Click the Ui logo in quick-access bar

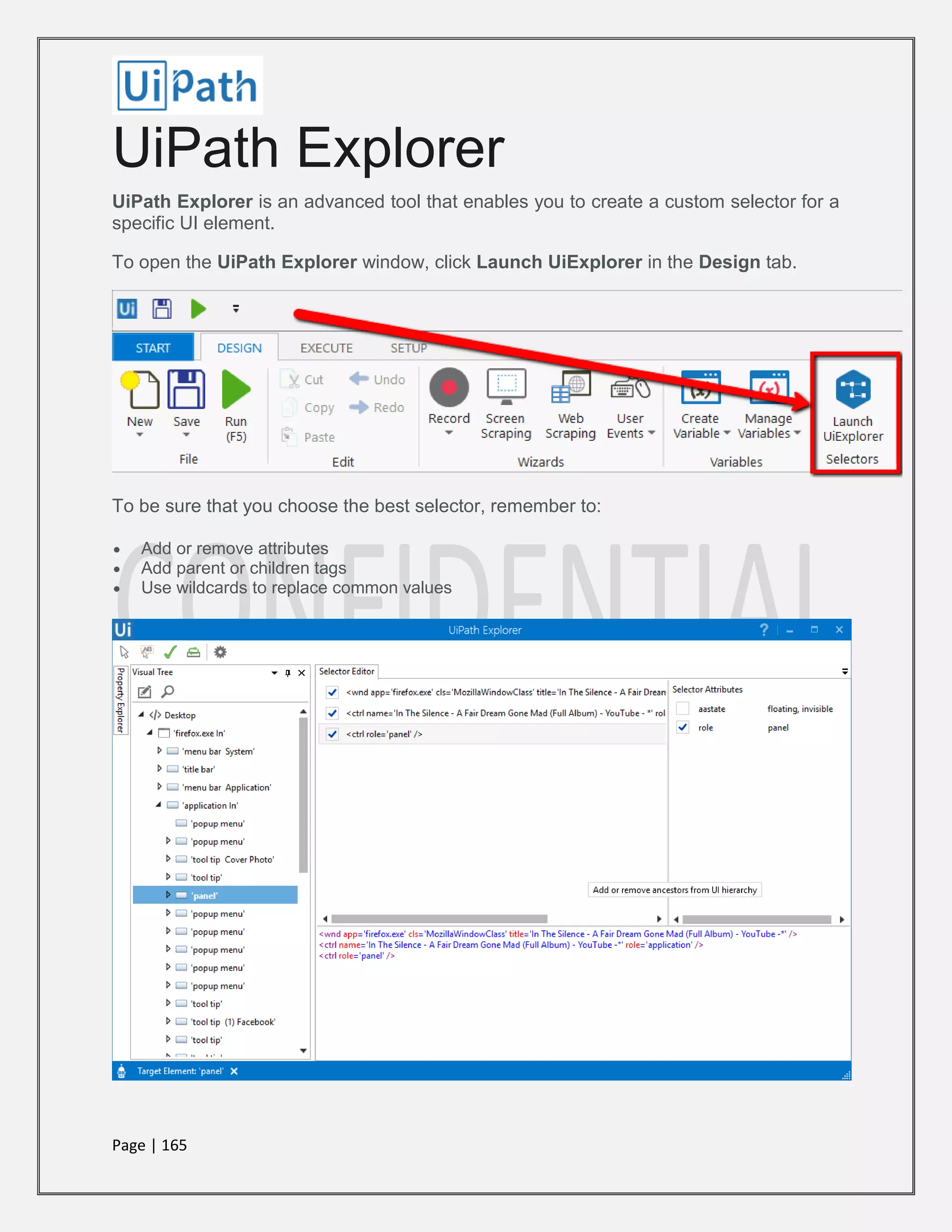pos(127,309)
